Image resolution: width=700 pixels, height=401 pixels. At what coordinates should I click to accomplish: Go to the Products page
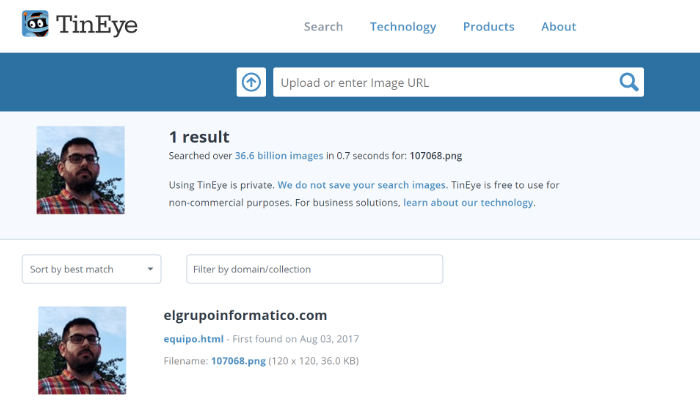pyautogui.click(x=488, y=27)
